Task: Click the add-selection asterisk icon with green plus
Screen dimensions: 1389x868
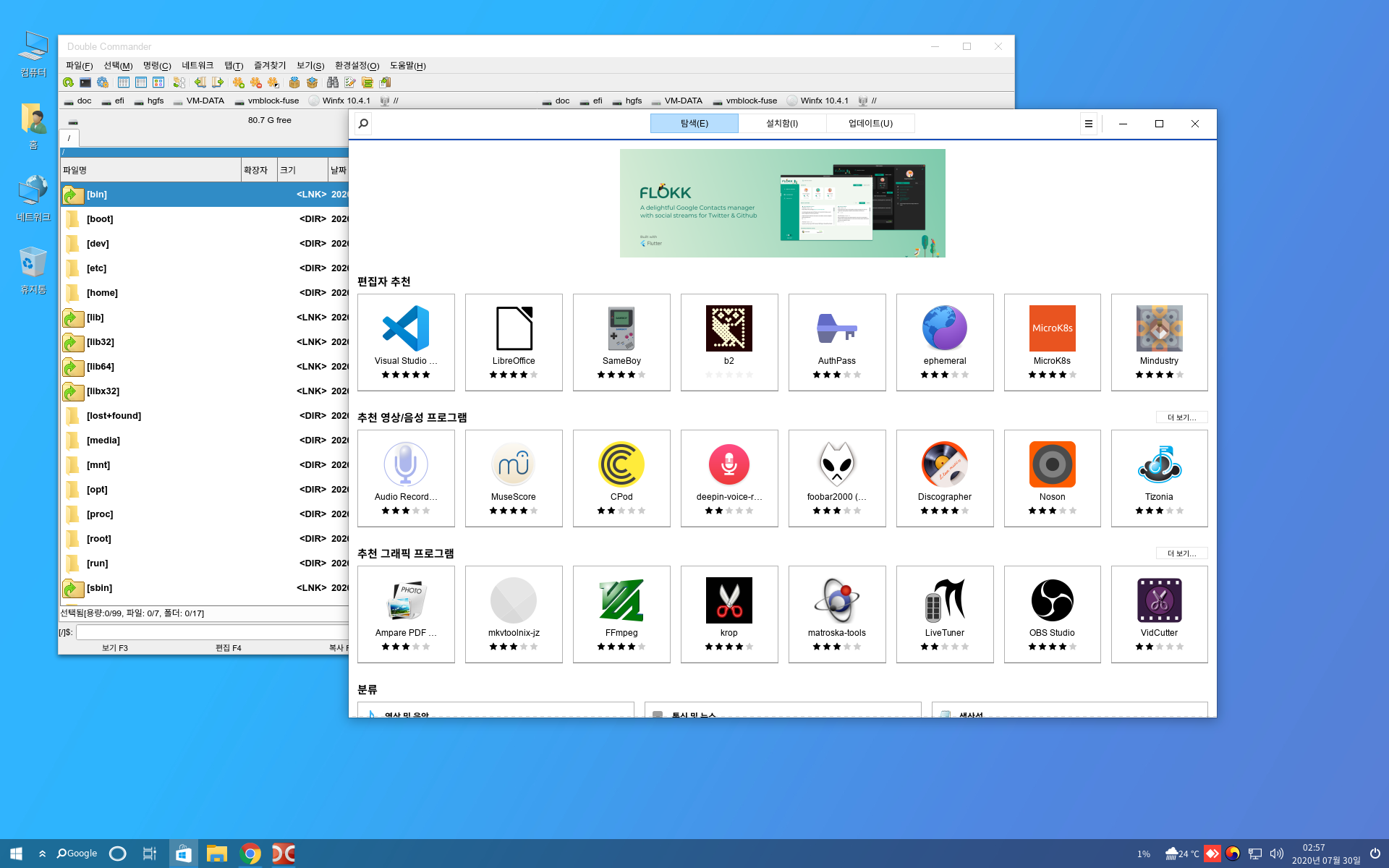Action: click(238, 82)
